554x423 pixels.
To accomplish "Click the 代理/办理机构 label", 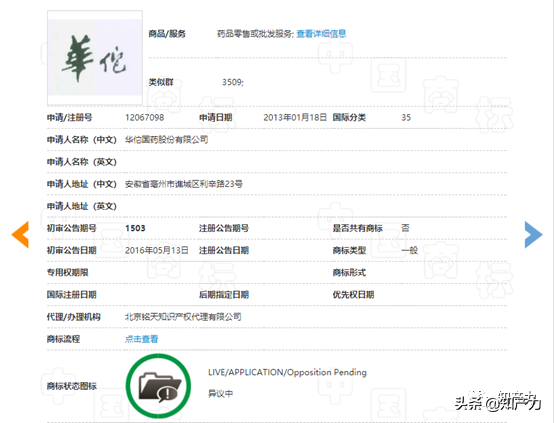I will click(74, 317).
